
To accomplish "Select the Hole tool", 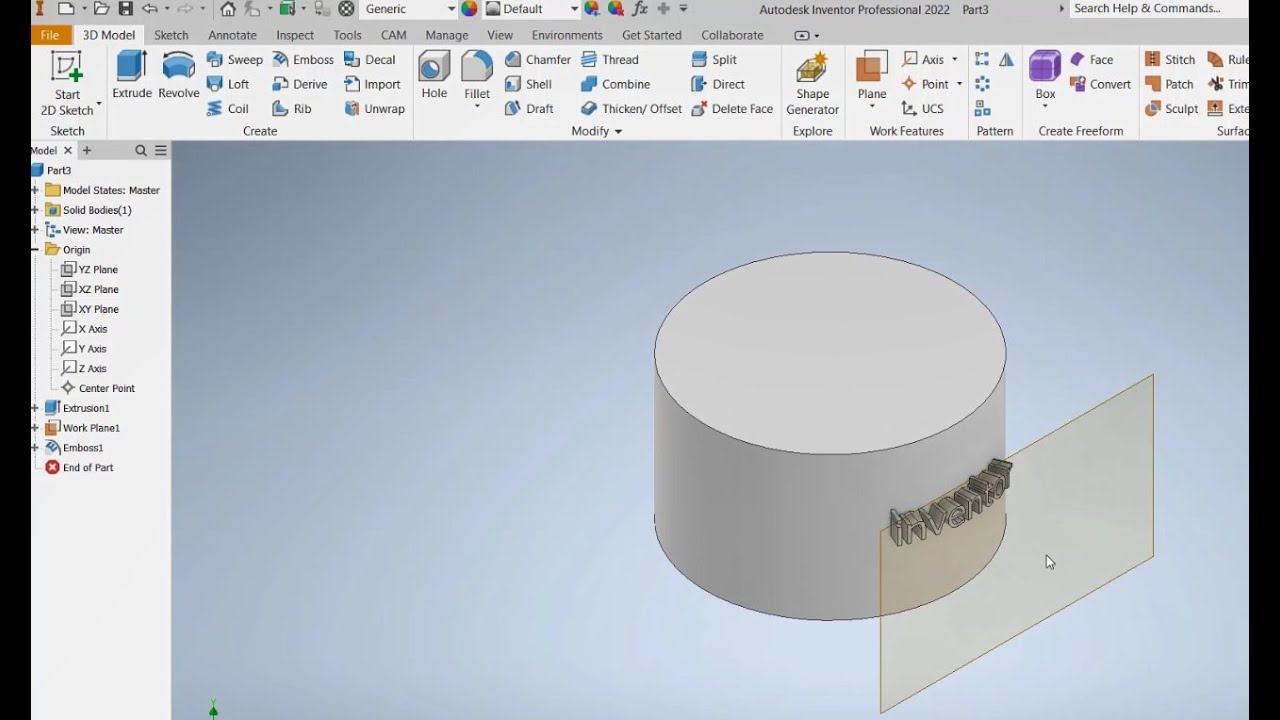I will (x=434, y=75).
